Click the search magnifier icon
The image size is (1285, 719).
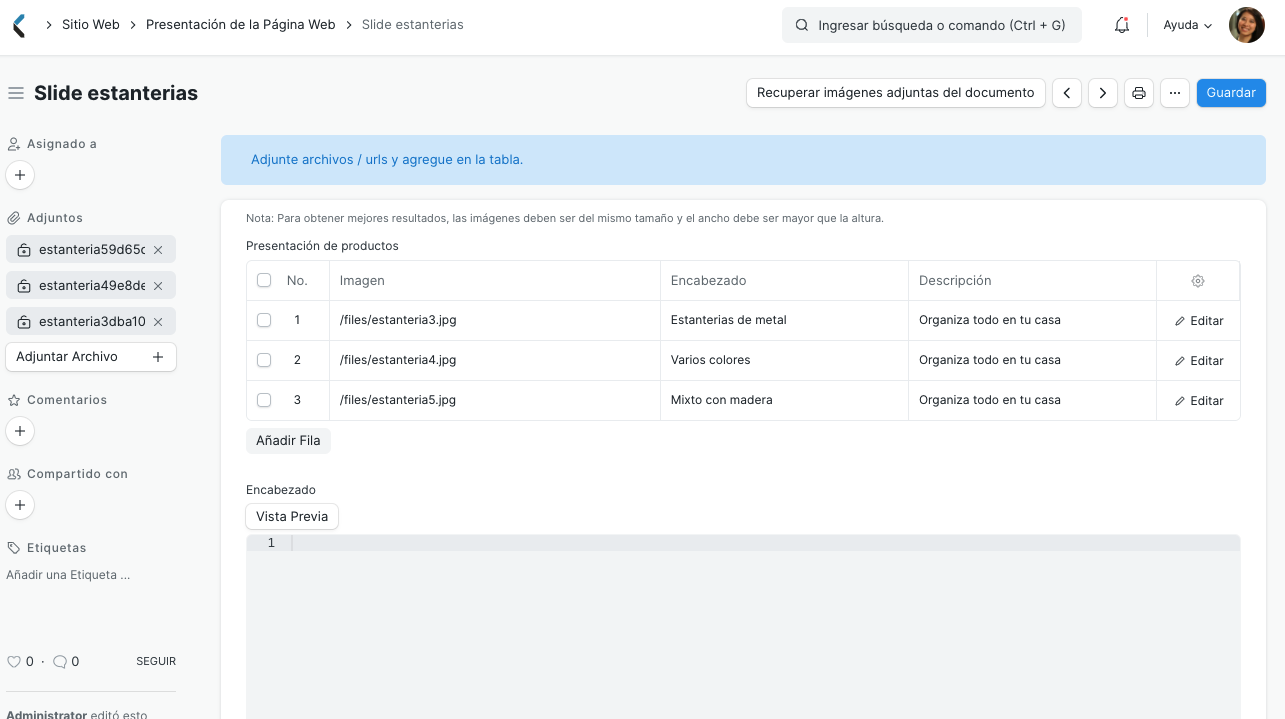click(801, 25)
